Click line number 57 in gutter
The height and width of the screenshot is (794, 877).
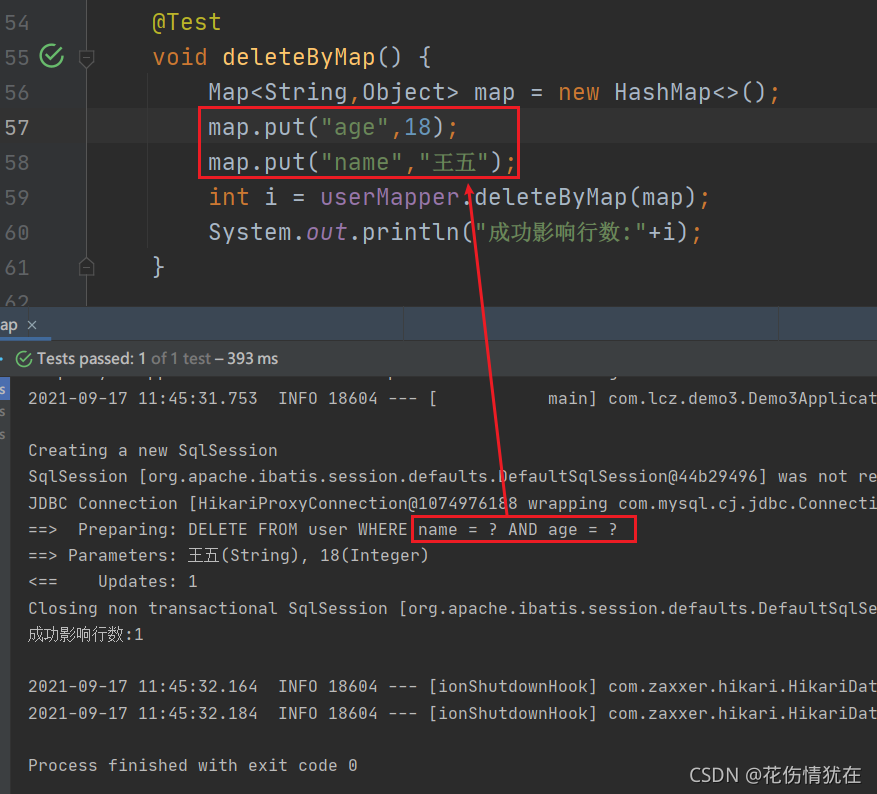pos(17,127)
